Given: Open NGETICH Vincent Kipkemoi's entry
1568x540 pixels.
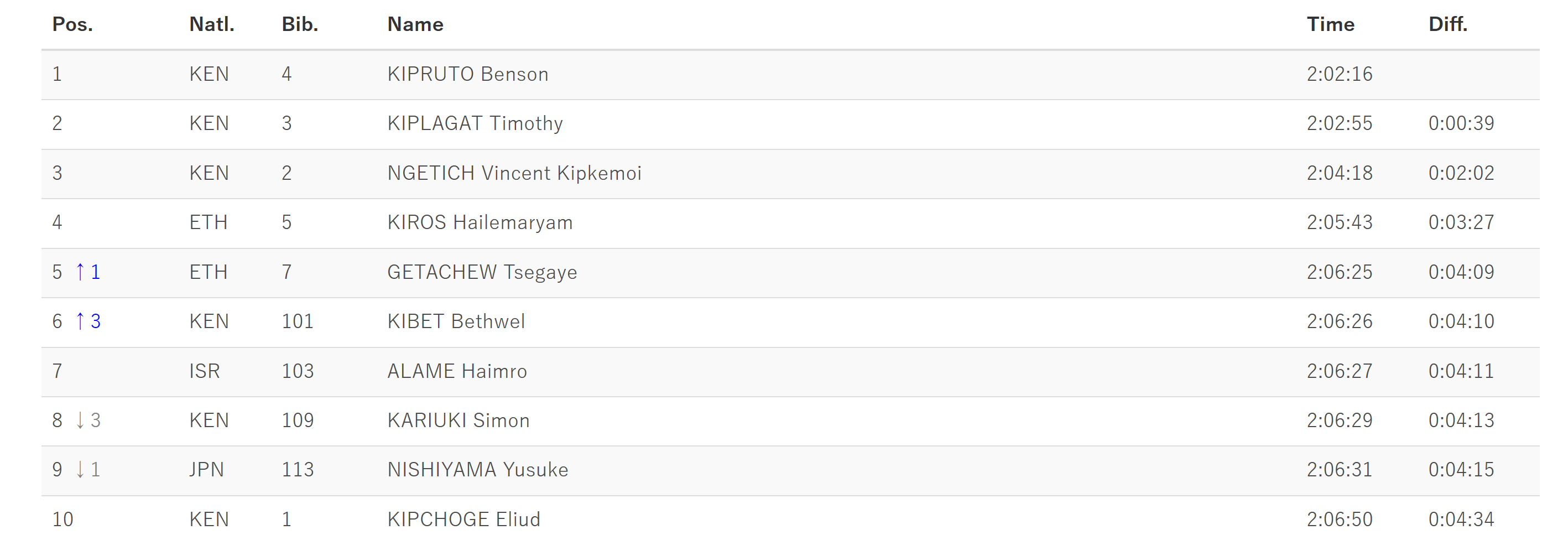Looking at the screenshot, I should pyautogui.click(x=514, y=174).
